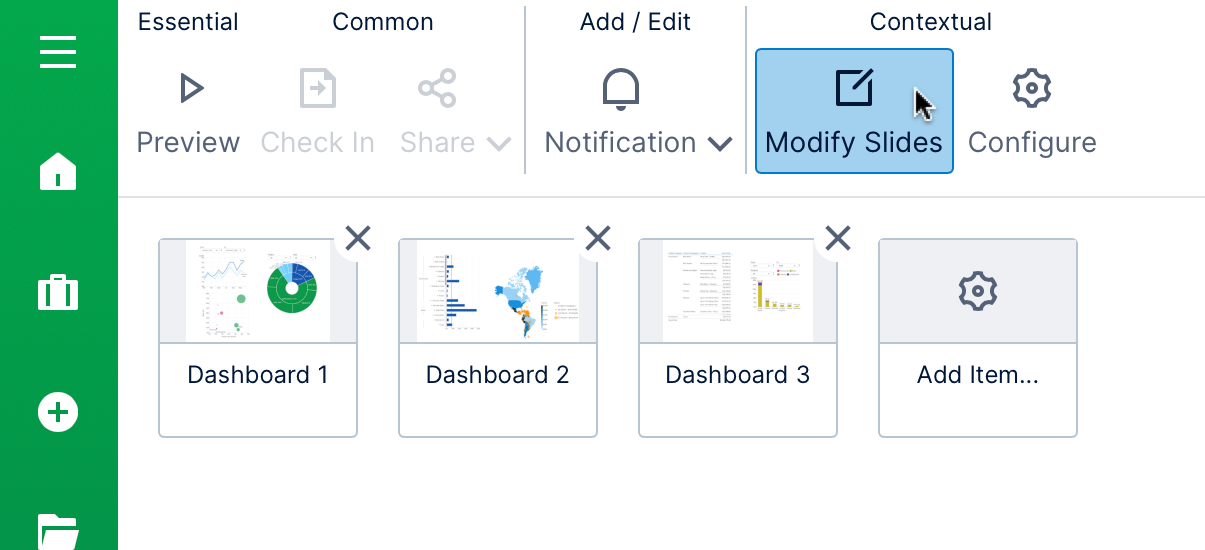This screenshot has height=550, width=1205.
Task: Open the folder explorer icon
Action: pyautogui.click(x=58, y=530)
